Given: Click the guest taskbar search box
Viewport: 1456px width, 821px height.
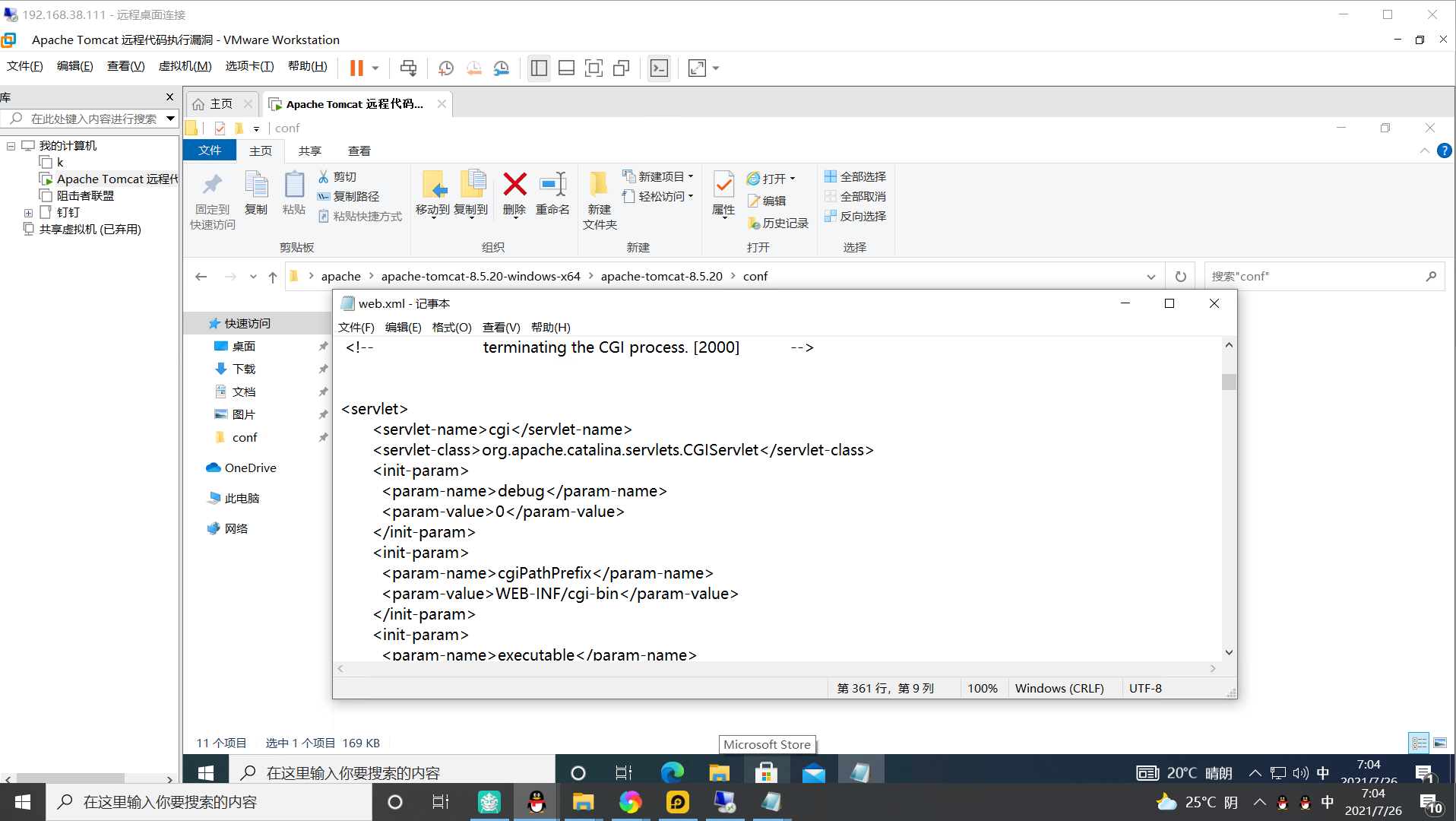Looking at the screenshot, I should (391, 772).
